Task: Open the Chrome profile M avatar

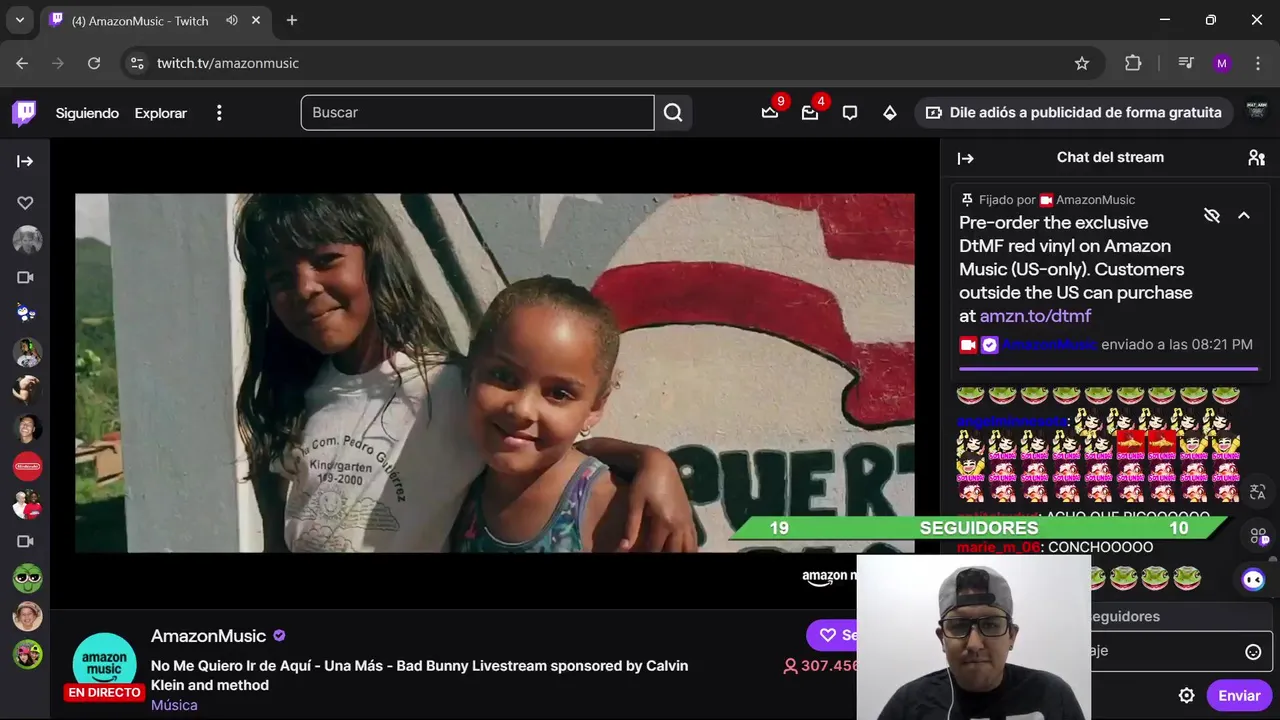Action: click(x=1222, y=63)
